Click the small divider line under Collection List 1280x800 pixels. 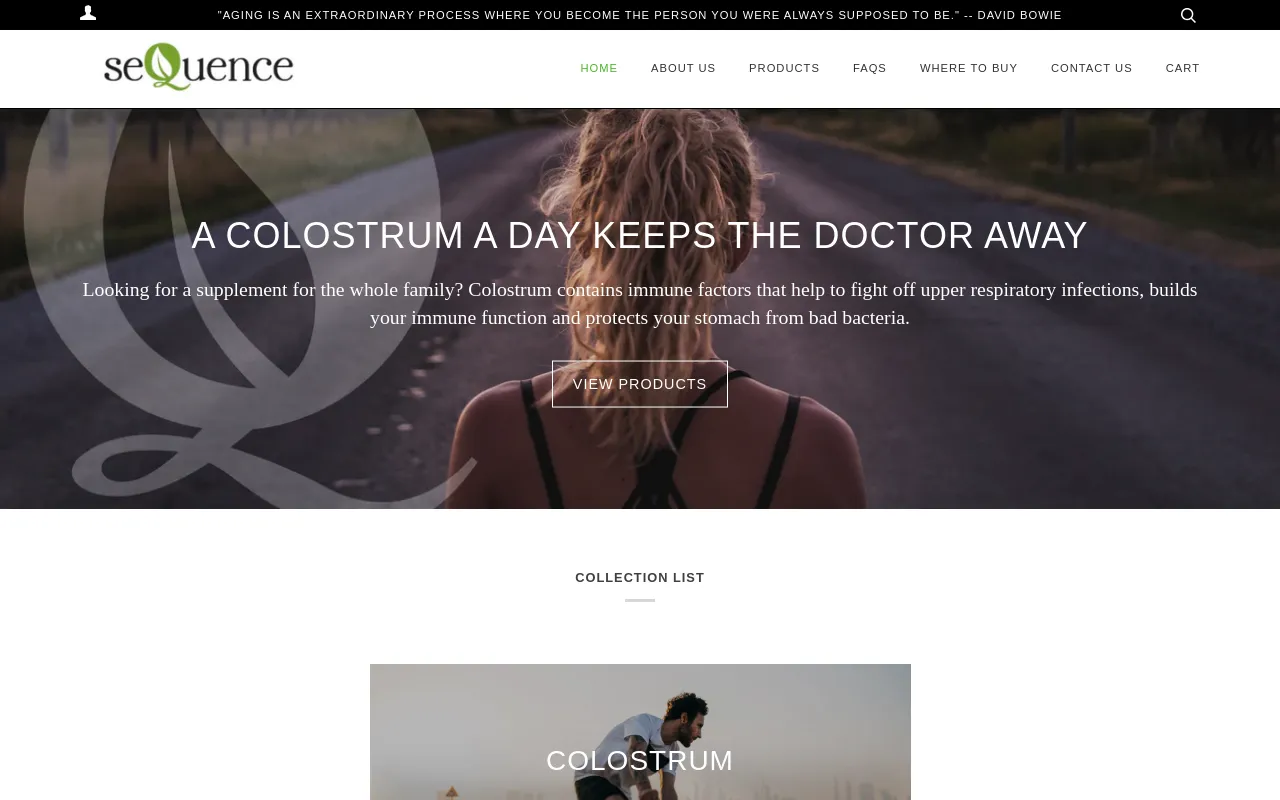click(640, 601)
